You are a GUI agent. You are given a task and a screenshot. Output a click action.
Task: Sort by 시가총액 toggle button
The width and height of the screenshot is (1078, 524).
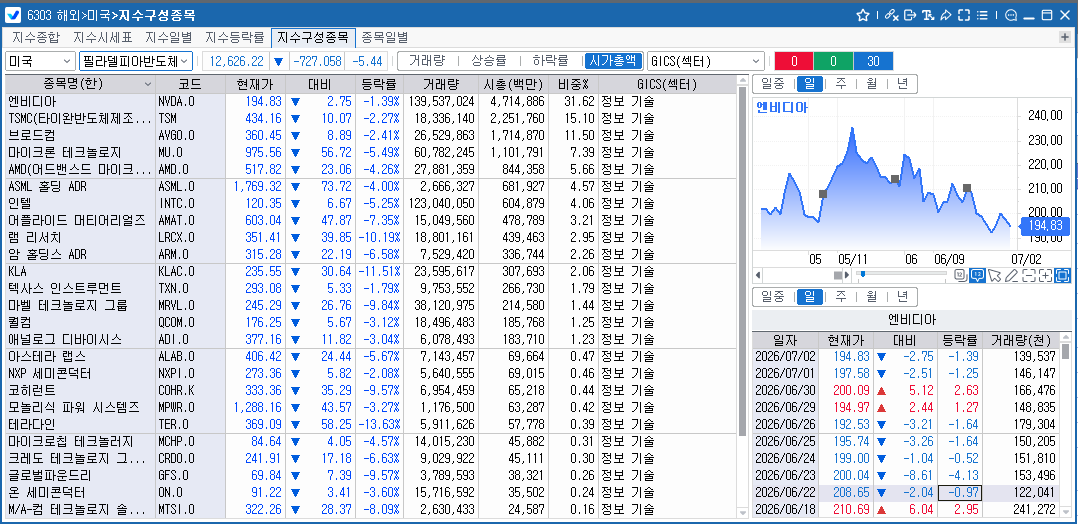point(614,61)
